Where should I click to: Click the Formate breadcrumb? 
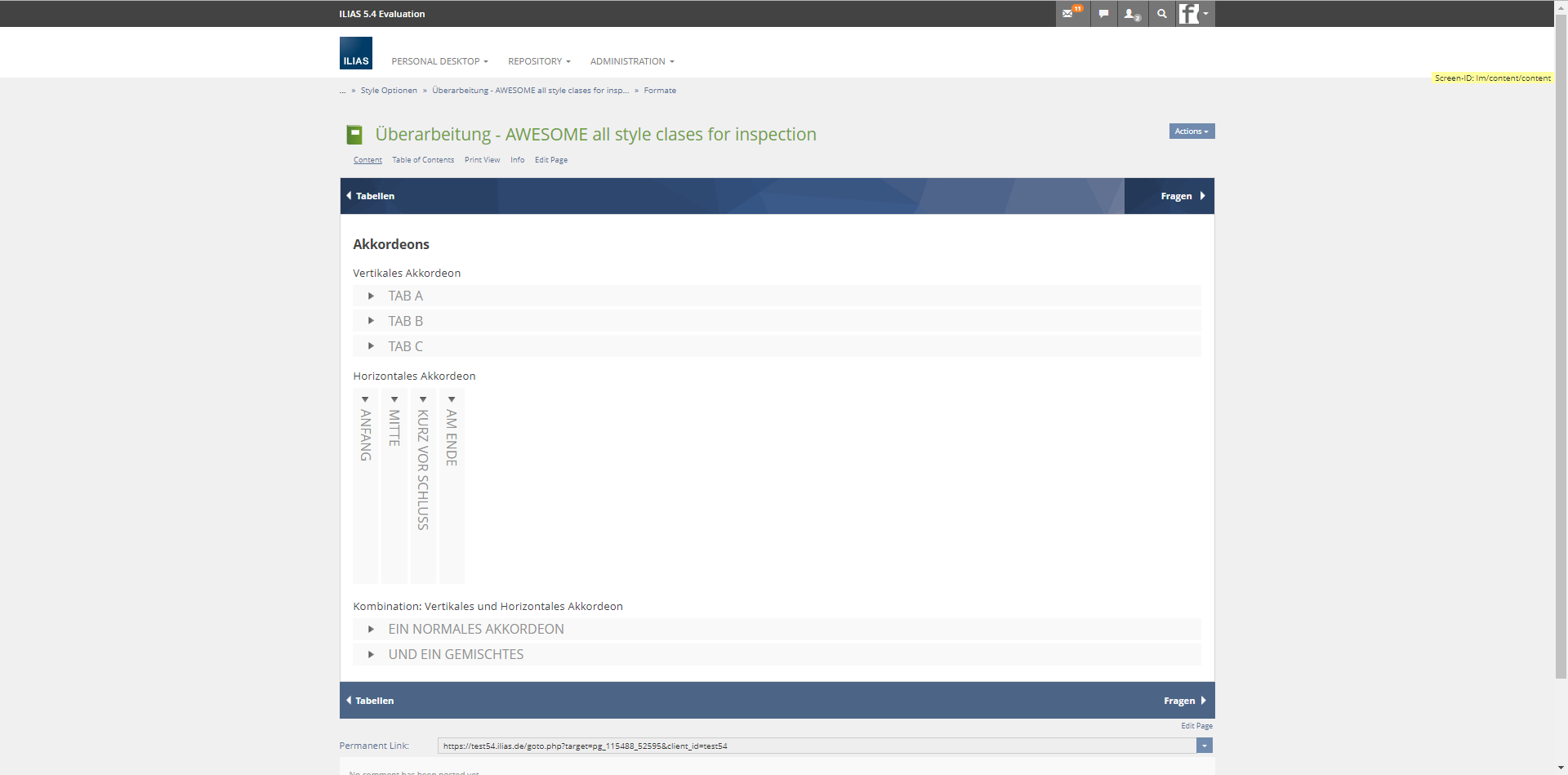660,91
